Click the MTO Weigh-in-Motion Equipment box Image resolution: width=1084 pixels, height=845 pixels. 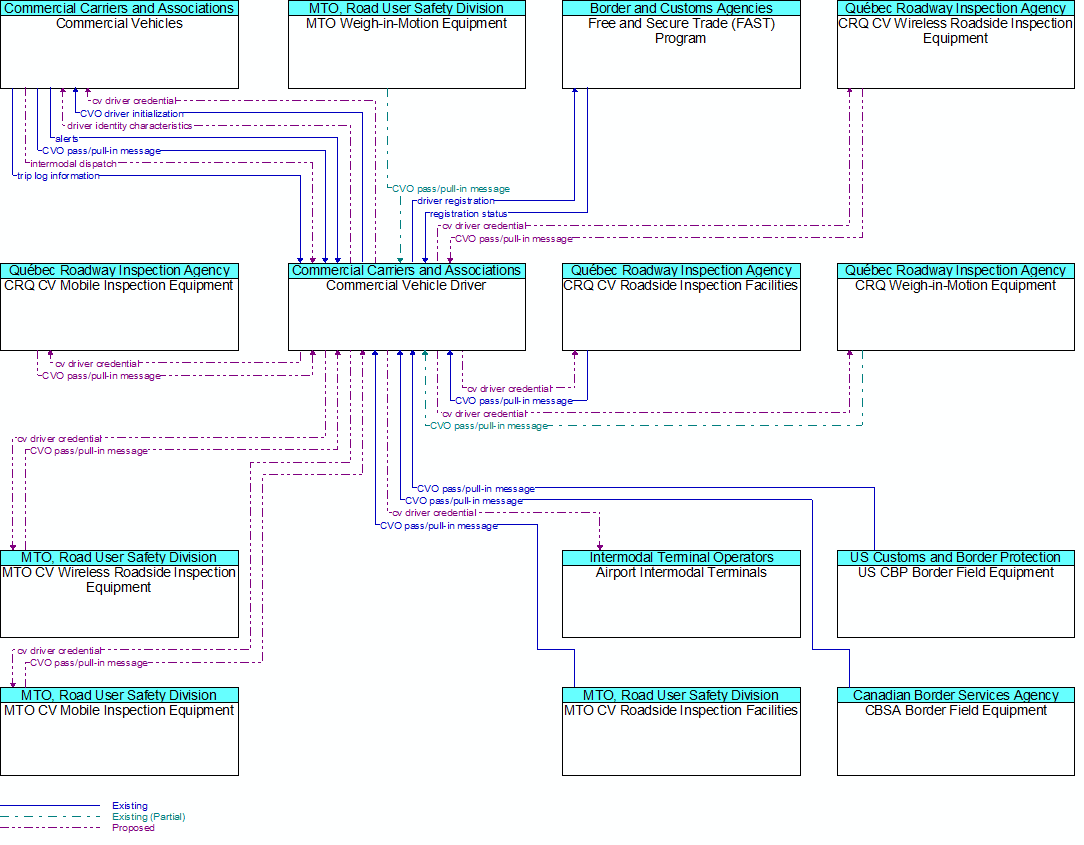coord(406,44)
